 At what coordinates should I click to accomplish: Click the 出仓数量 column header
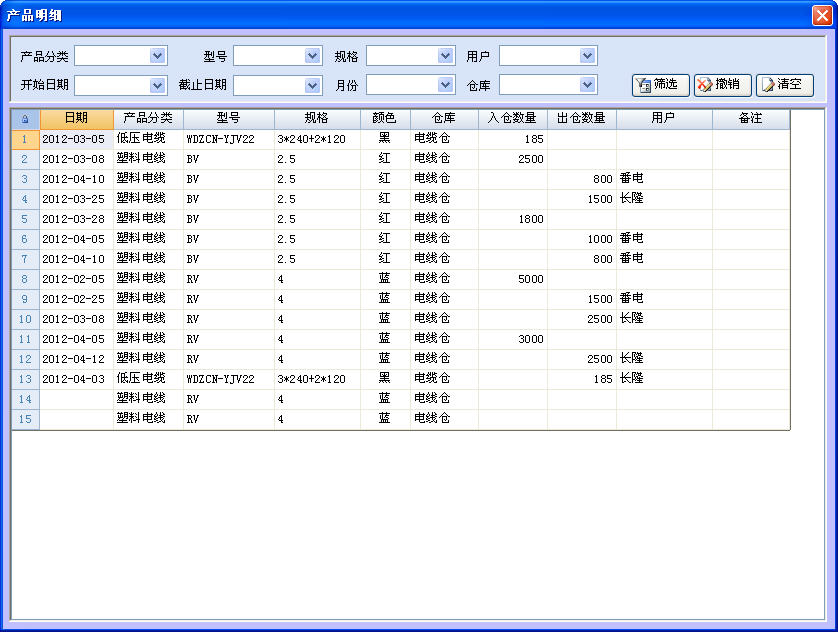(581, 119)
